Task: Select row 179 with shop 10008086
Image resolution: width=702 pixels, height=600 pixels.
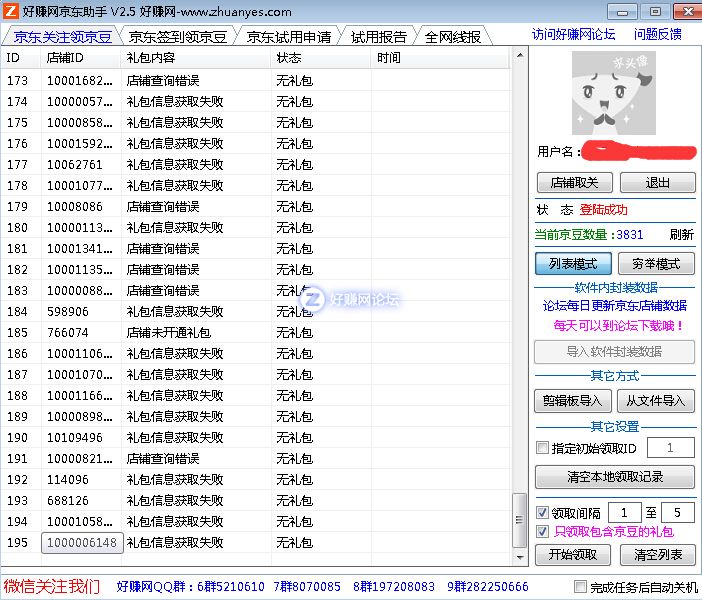Action: click(x=255, y=206)
